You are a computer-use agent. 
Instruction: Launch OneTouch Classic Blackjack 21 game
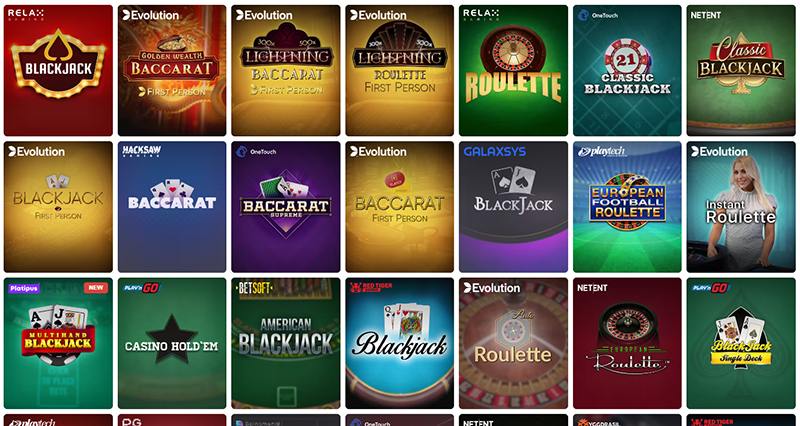(627, 70)
